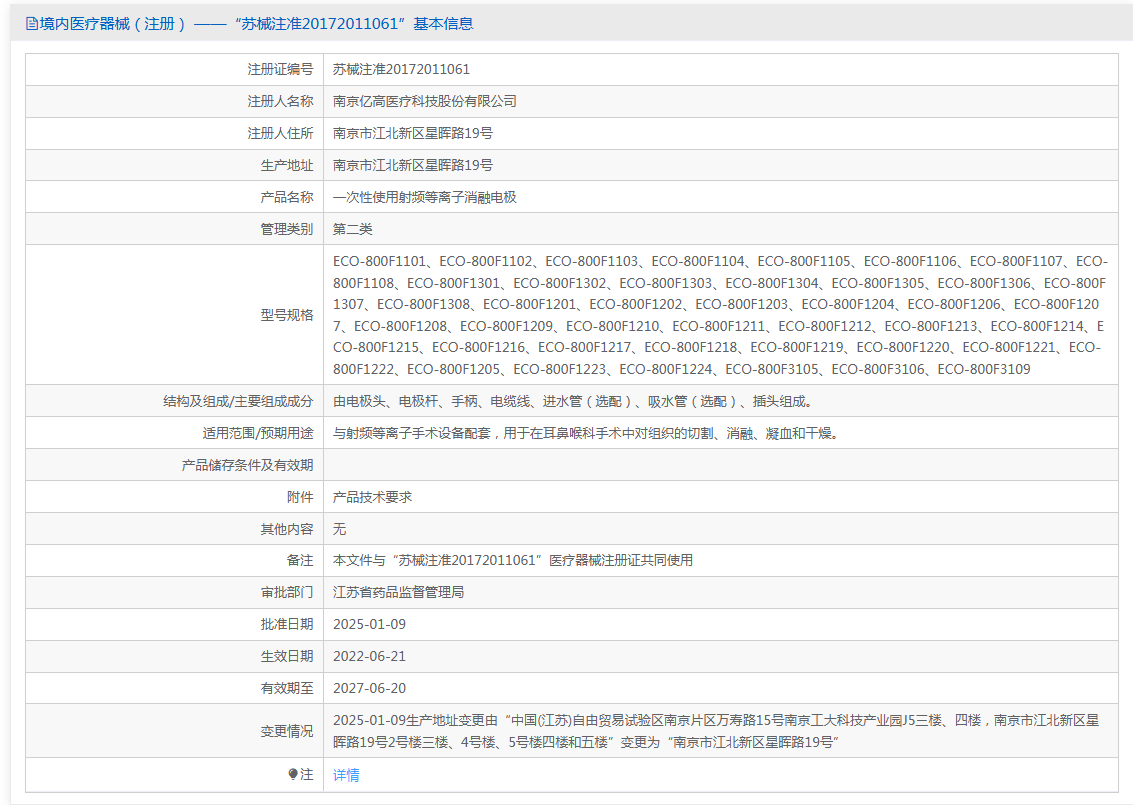Image resolution: width=1133 pixels, height=805 pixels.
Task: Click the address value in 注册人住所 row
Action: pyautogui.click(x=412, y=134)
